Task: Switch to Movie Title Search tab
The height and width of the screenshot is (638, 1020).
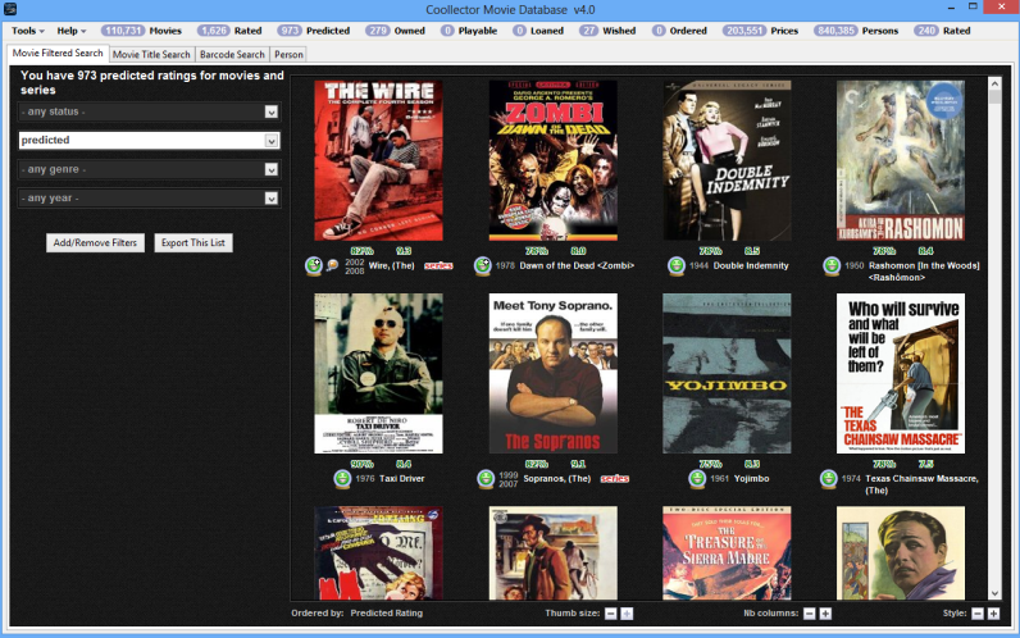Action: (x=152, y=55)
